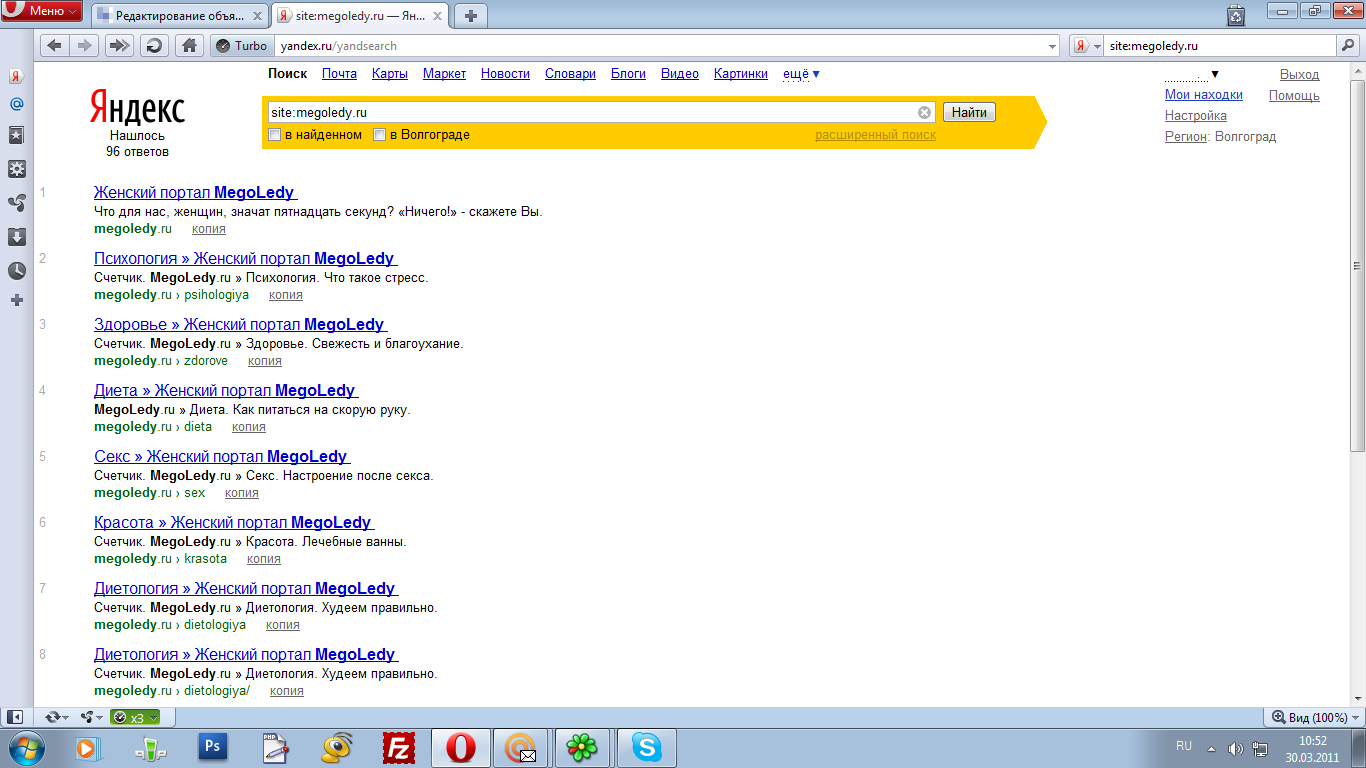Open the address bar history dropdown
Viewport: 1366px width, 768px height.
(x=1052, y=46)
